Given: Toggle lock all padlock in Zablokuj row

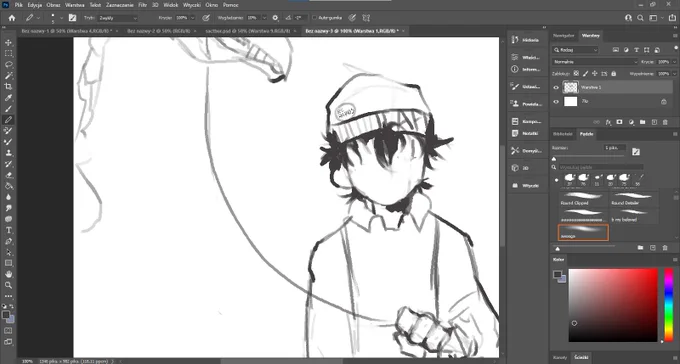Looking at the screenshot, I should pos(613,74).
